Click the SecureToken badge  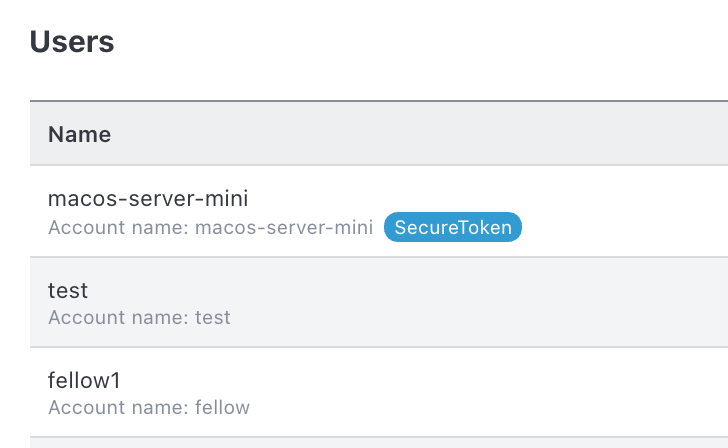pos(453,227)
